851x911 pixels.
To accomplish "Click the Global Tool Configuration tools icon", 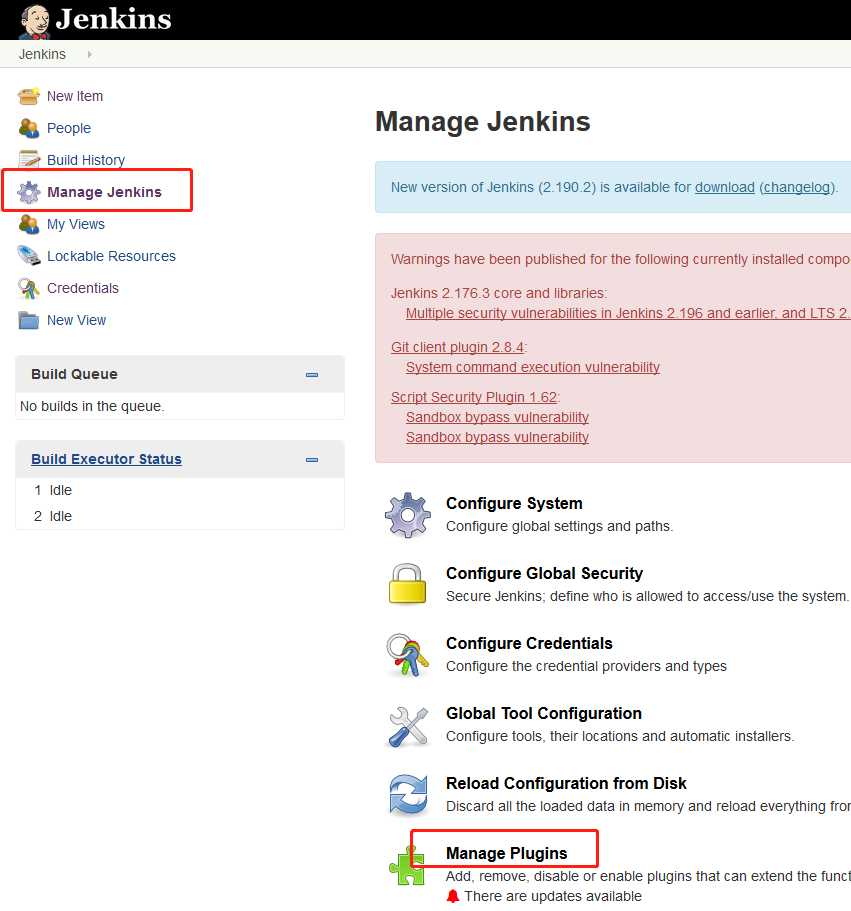I will 408,726.
